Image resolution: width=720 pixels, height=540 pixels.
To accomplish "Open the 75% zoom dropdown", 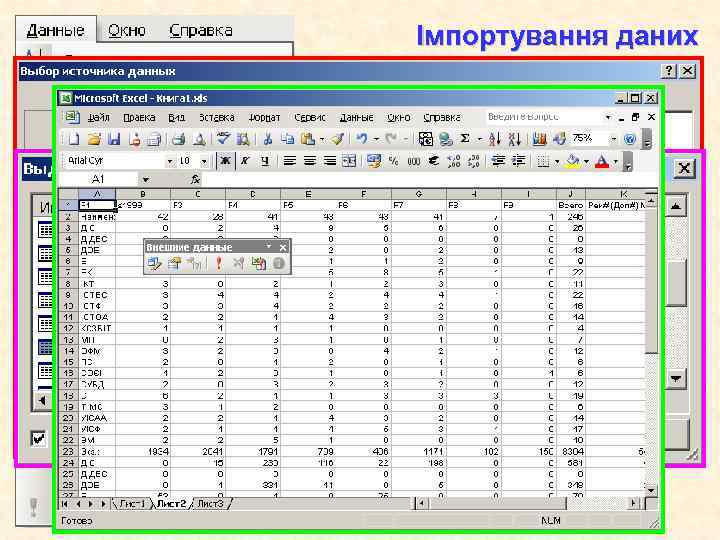I will [x=613, y=139].
